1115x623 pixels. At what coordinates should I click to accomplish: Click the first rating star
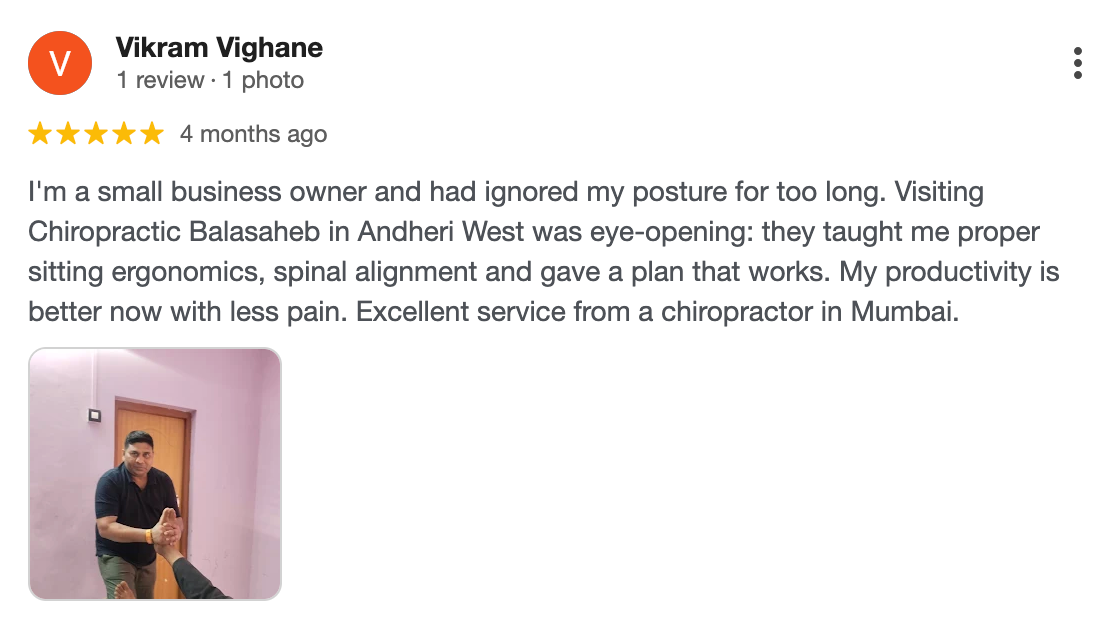tap(40, 134)
